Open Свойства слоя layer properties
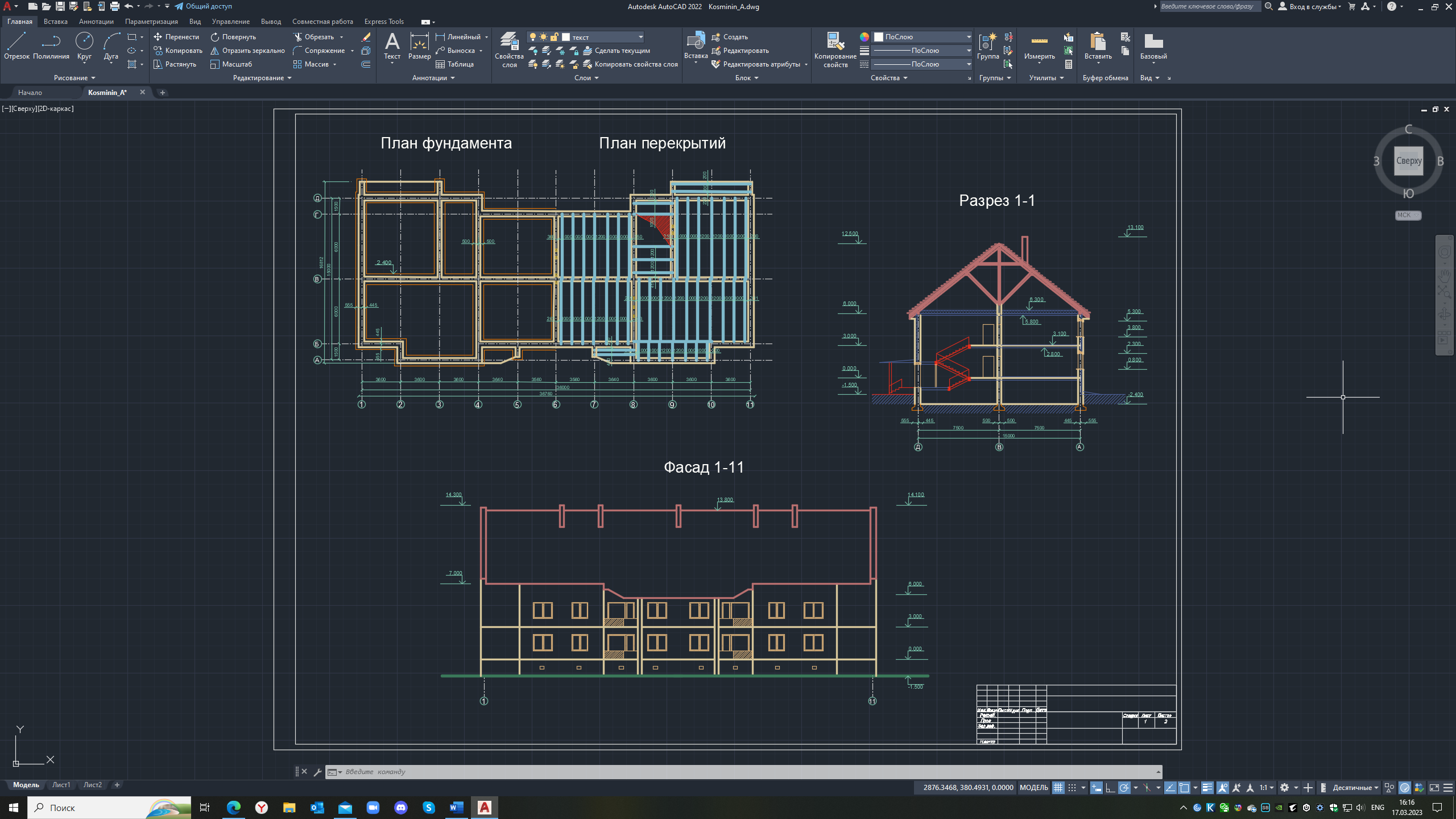The height and width of the screenshot is (819, 1456). click(509, 48)
